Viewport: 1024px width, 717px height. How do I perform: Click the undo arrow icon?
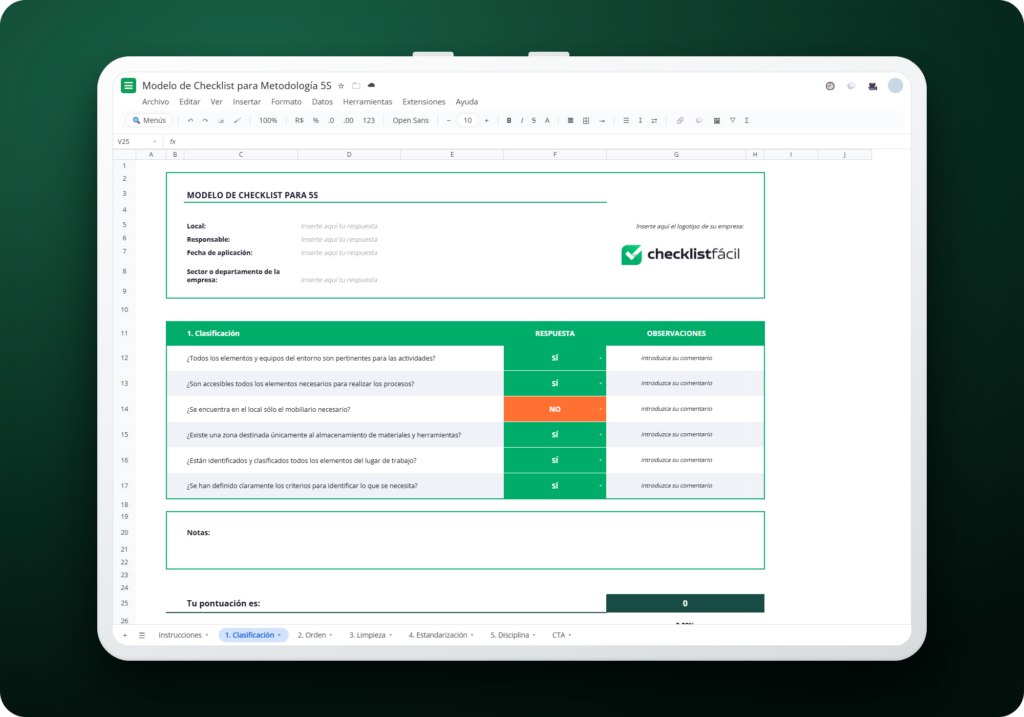191,121
